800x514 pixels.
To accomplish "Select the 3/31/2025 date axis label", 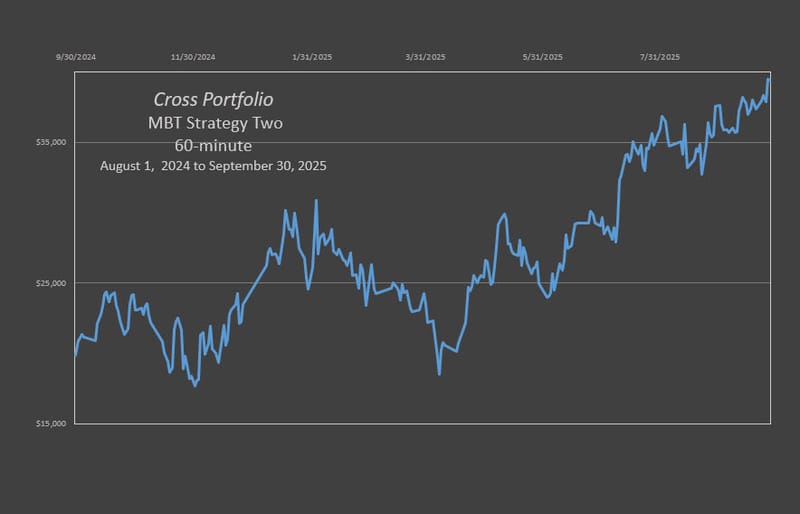I will coord(426,57).
